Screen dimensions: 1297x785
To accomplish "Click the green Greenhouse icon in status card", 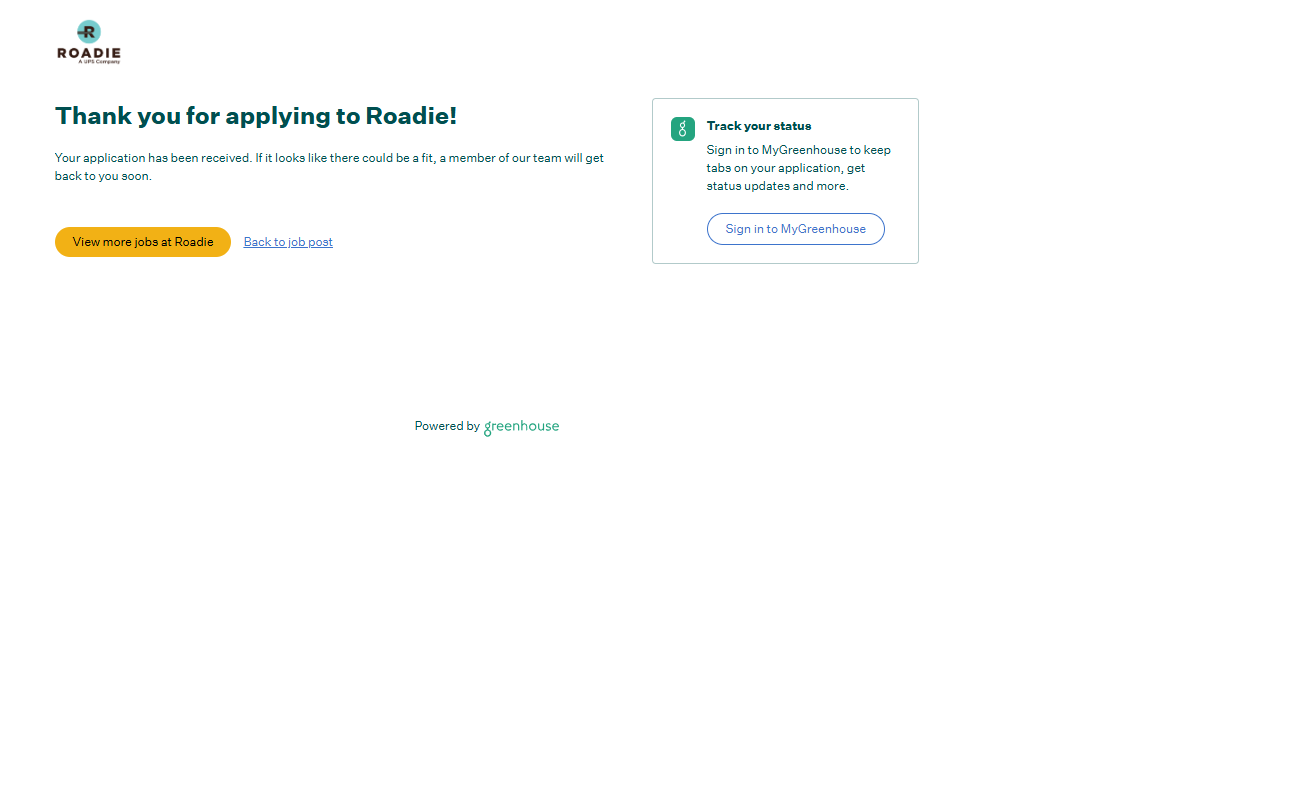I will pos(682,128).
